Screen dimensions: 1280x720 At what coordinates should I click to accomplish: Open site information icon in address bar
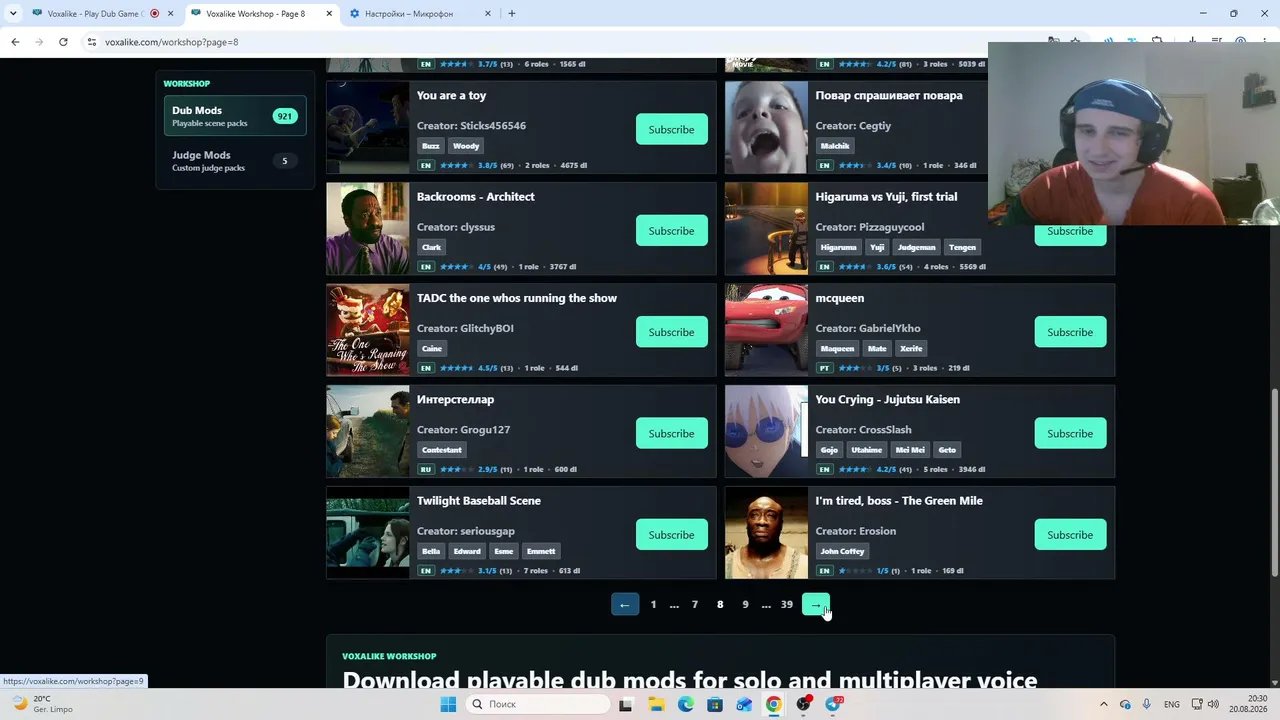(91, 42)
